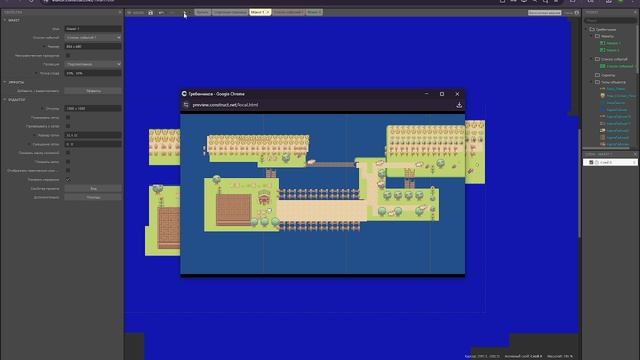The height and width of the screenshot is (360, 640).
Task: Enable the unbounded scrolling checkbox
Action: (x=68, y=55)
